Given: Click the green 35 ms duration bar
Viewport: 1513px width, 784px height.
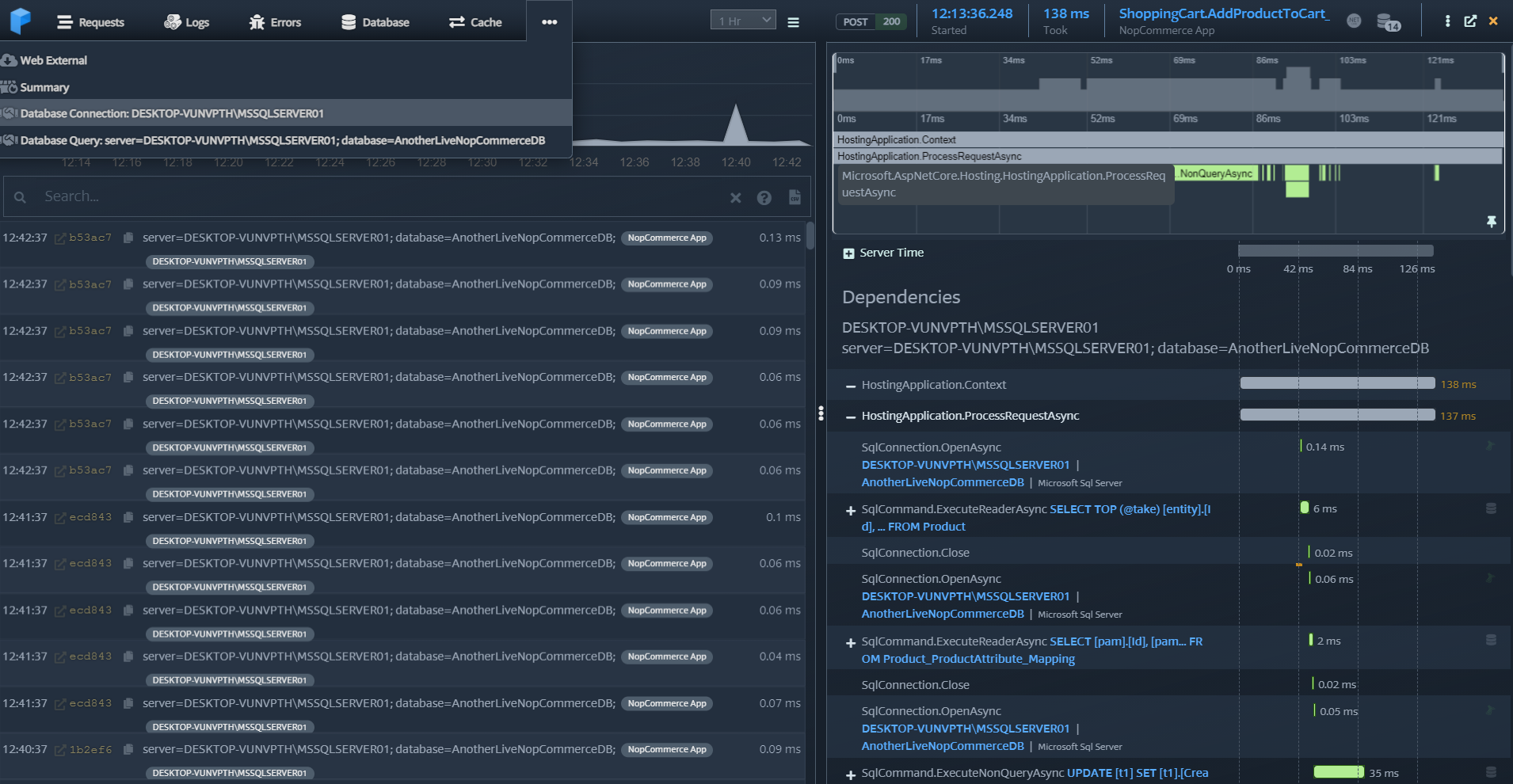Looking at the screenshot, I should (x=1339, y=772).
